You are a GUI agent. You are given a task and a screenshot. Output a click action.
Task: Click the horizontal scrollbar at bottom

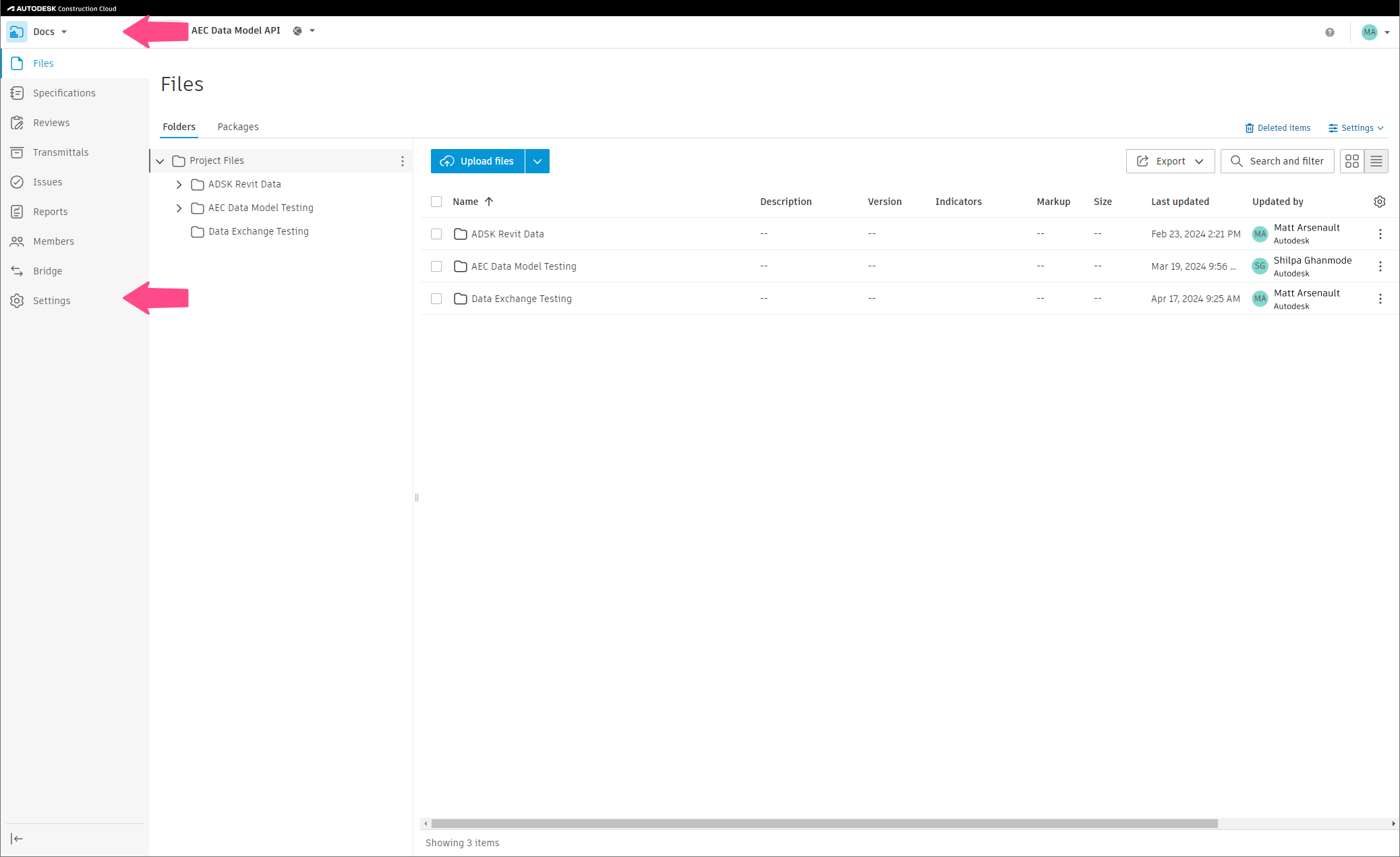click(824, 823)
